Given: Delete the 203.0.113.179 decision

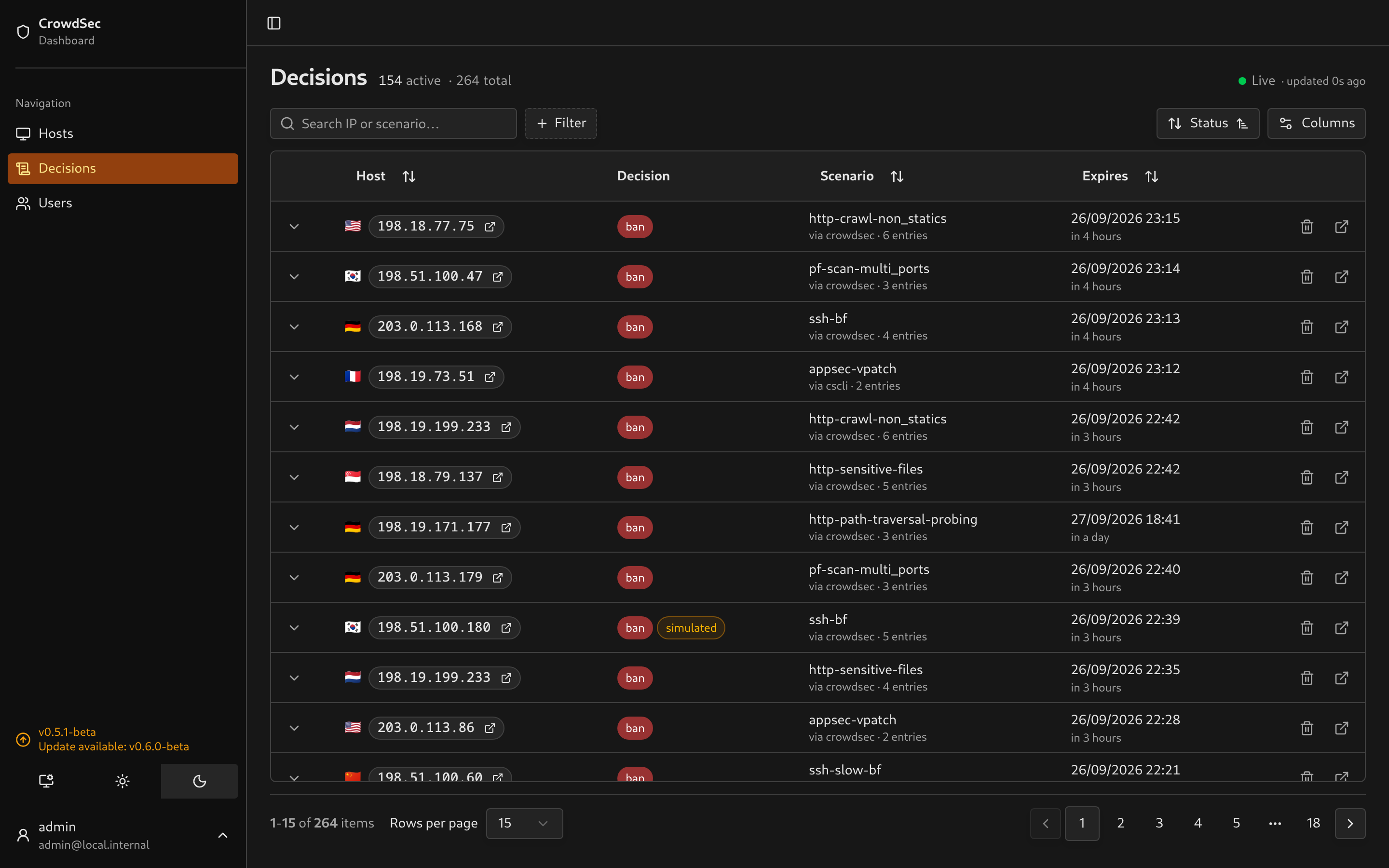Looking at the screenshot, I should coord(1307,578).
